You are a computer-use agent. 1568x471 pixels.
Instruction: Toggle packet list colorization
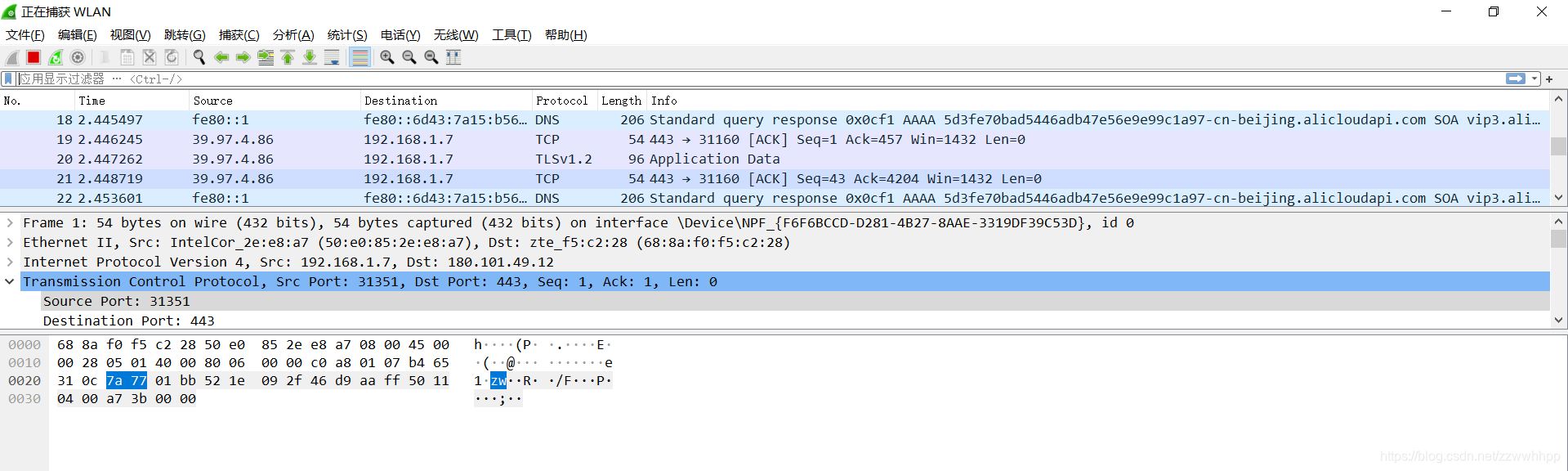click(360, 57)
